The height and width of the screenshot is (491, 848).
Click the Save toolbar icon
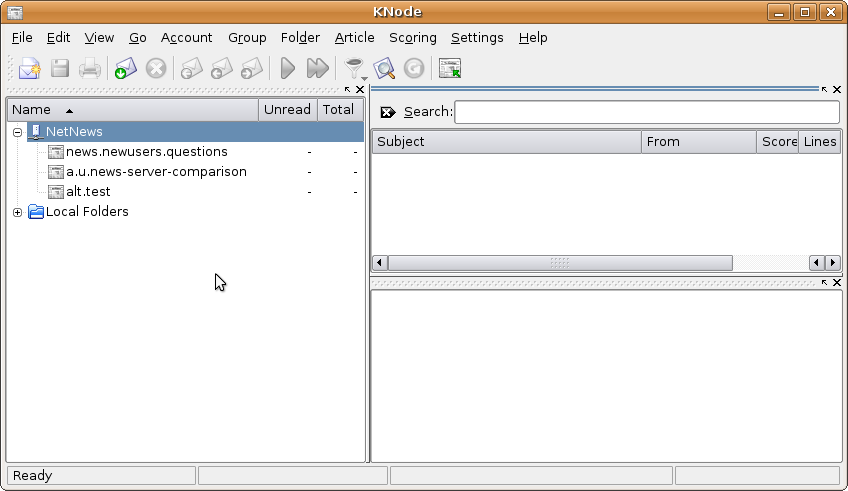pyautogui.click(x=60, y=69)
